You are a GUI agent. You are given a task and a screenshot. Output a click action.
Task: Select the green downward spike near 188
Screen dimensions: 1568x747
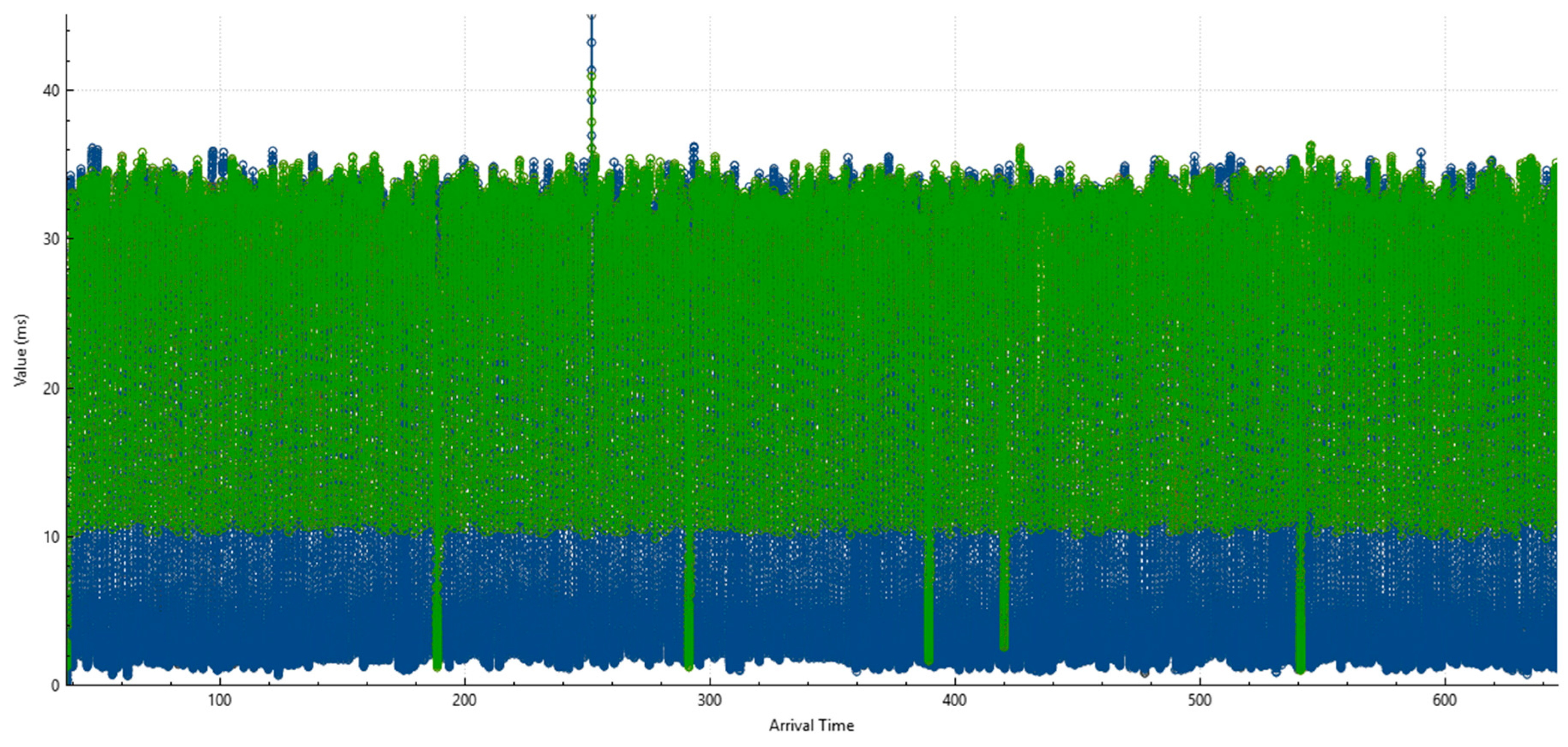[437, 609]
